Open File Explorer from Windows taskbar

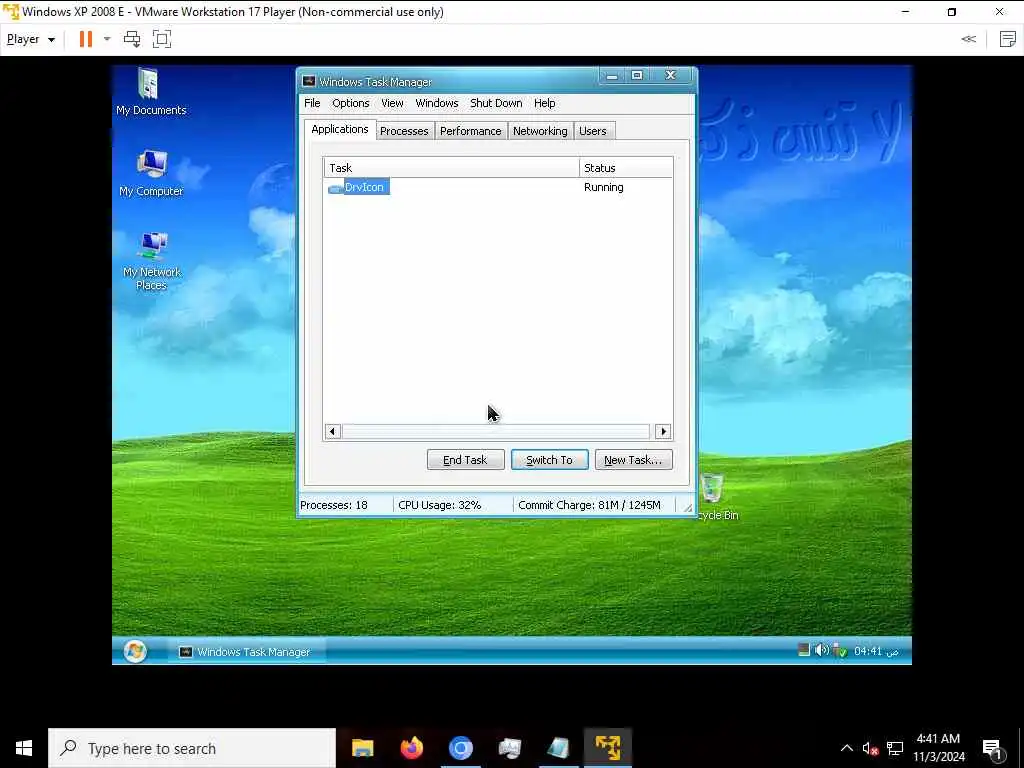(x=362, y=748)
